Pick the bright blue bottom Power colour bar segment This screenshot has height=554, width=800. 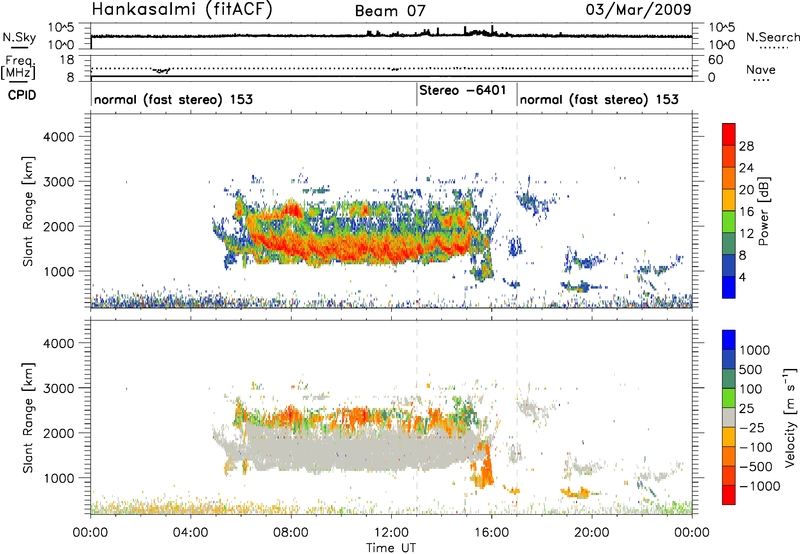[x=729, y=288]
